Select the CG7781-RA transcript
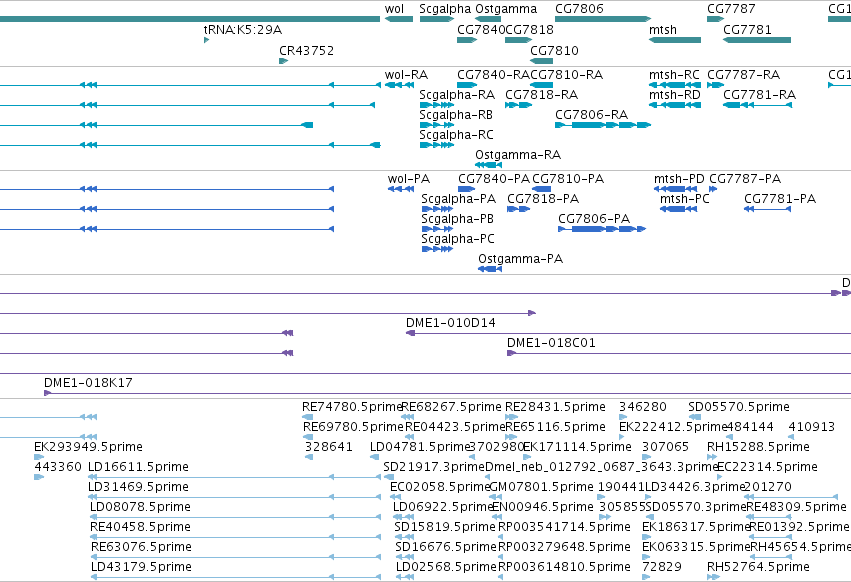Image resolution: width=851 pixels, height=582 pixels. point(757,105)
